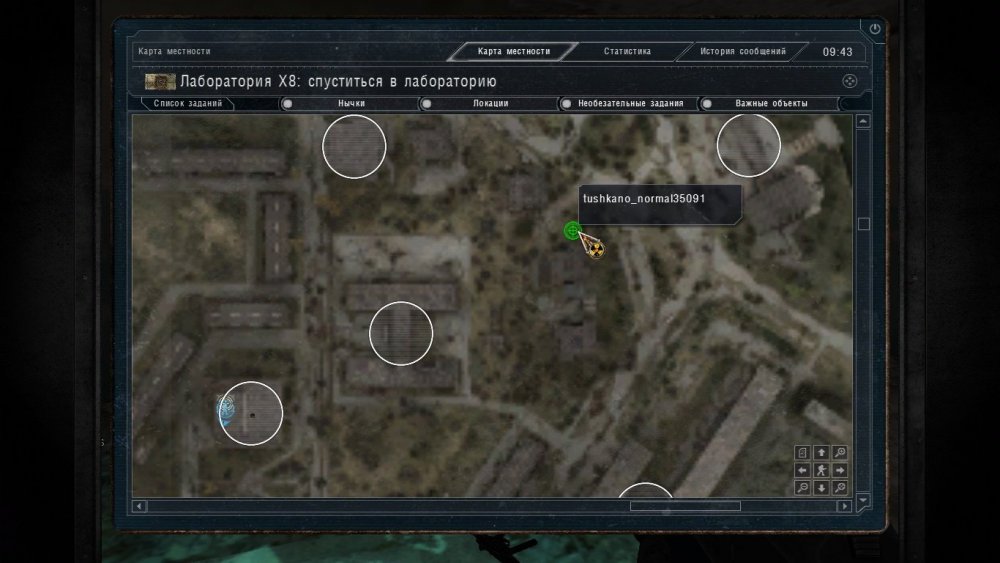The image size is (1000, 563).
Task: Click the vertical scrollbar thumb
Action: pyautogui.click(x=864, y=224)
